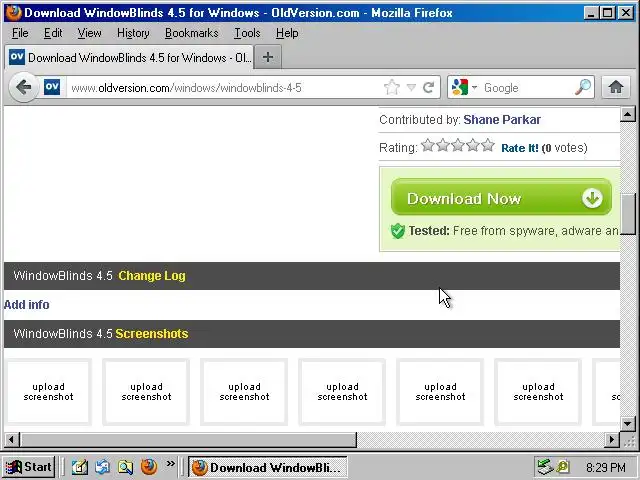The width and height of the screenshot is (640, 480).
Task: Open the View menu
Action: click(89, 33)
